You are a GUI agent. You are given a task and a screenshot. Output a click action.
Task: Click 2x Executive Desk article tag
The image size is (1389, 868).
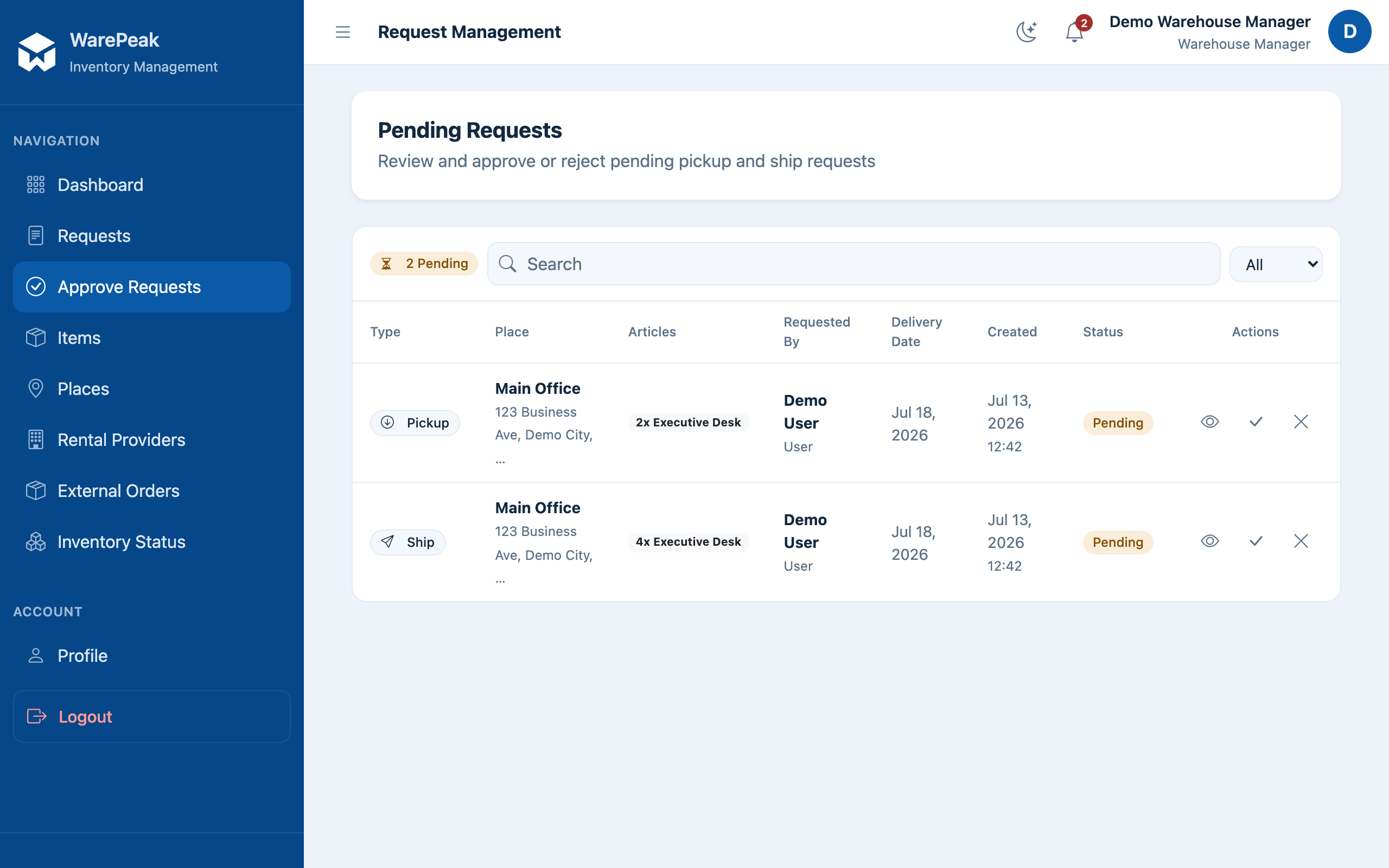tap(688, 422)
